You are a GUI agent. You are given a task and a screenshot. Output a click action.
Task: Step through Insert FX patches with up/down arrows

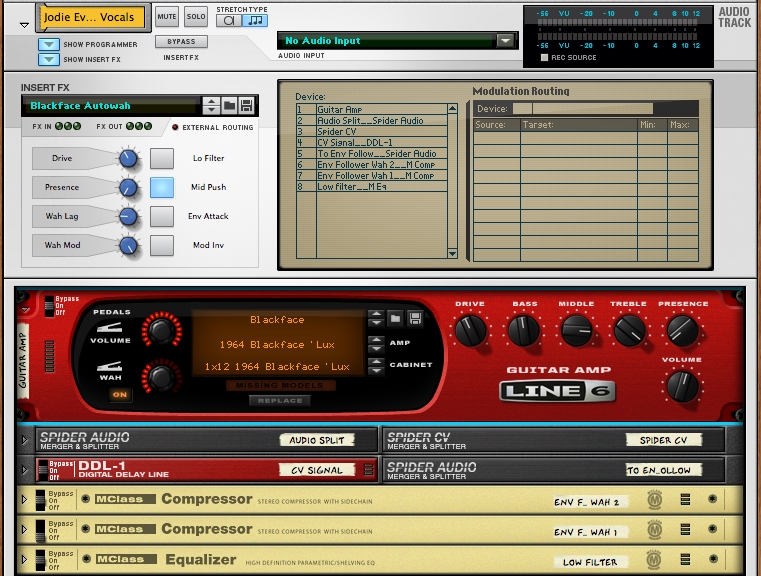coord(211,105)
